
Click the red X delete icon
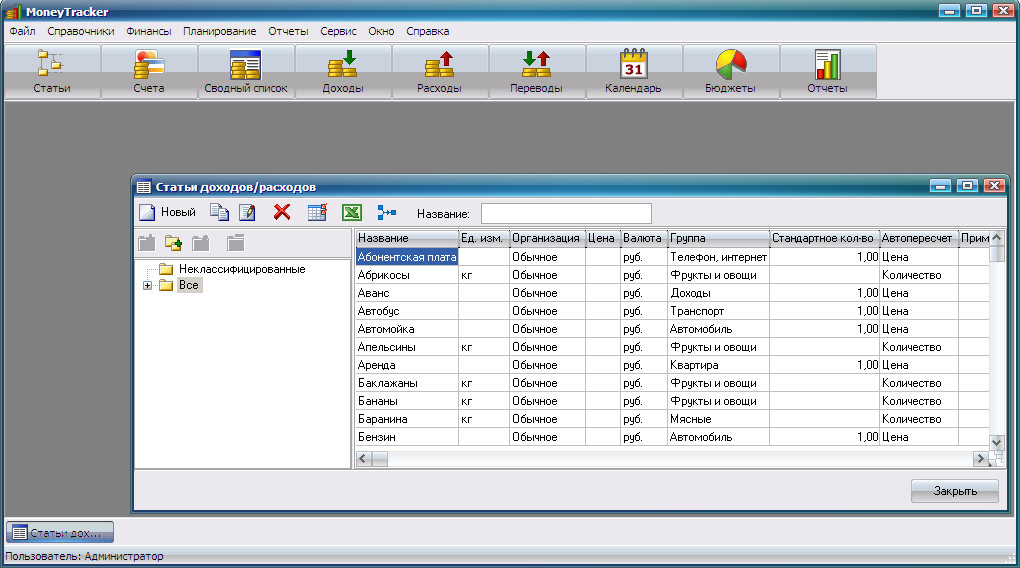tap(282, 212)
